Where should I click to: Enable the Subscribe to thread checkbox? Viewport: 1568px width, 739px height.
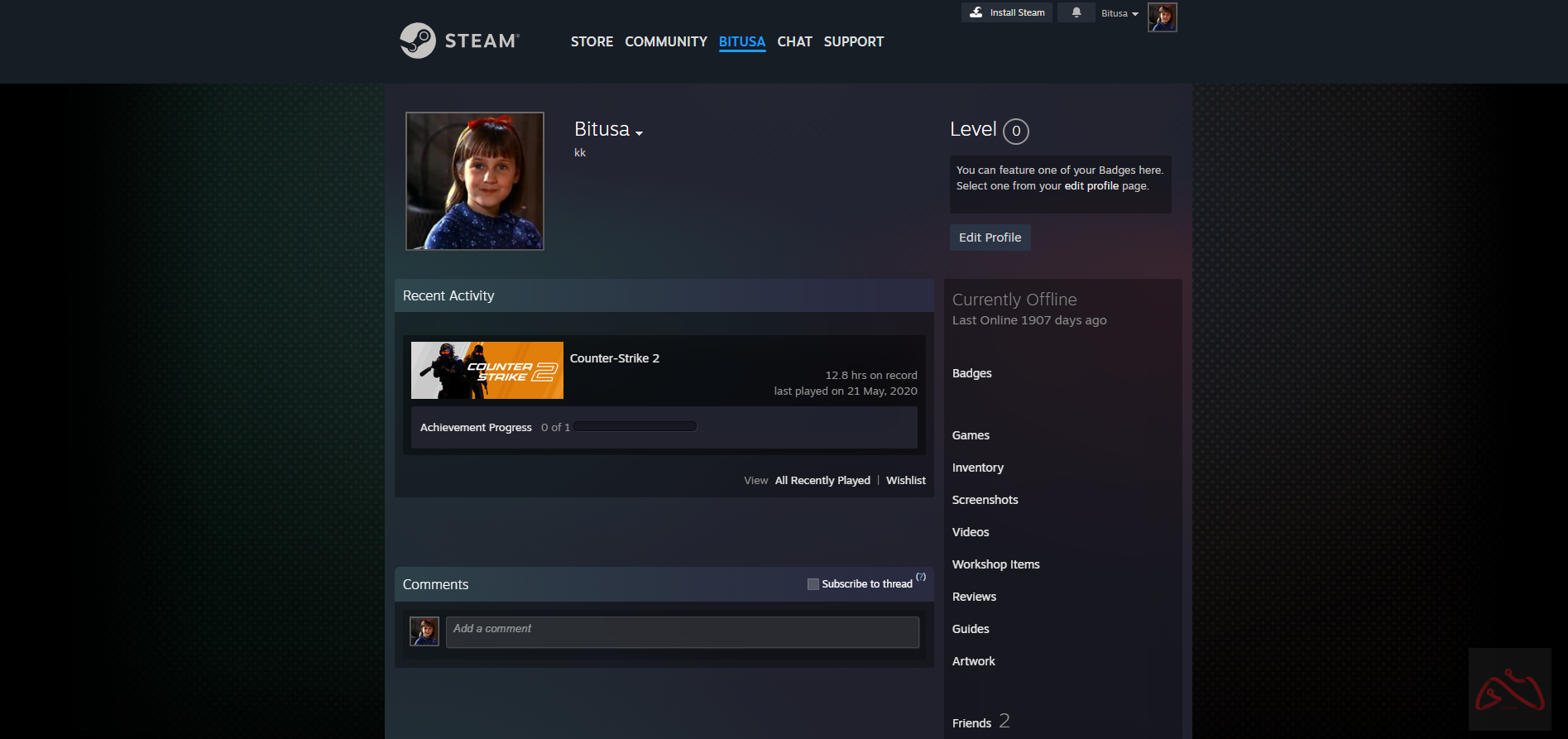point(813,584)
